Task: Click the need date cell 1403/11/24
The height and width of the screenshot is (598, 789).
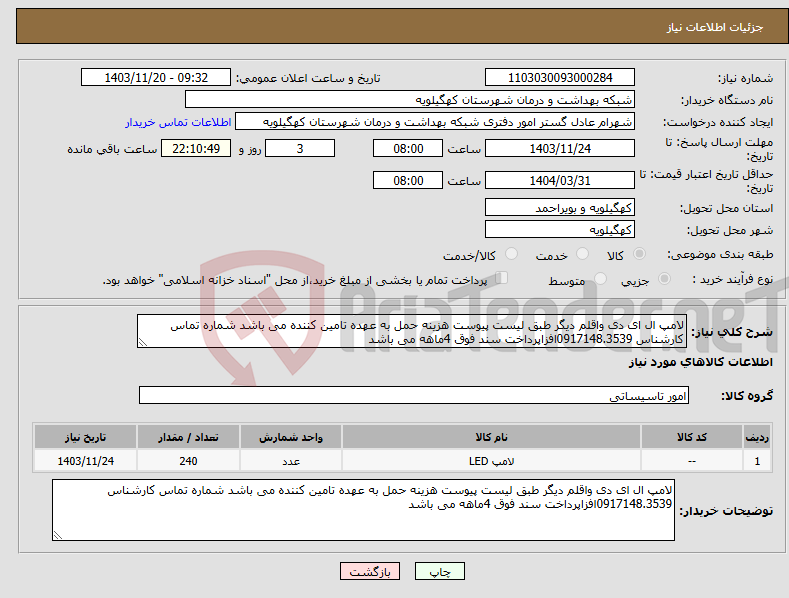Action: click(x=86, y=461)
